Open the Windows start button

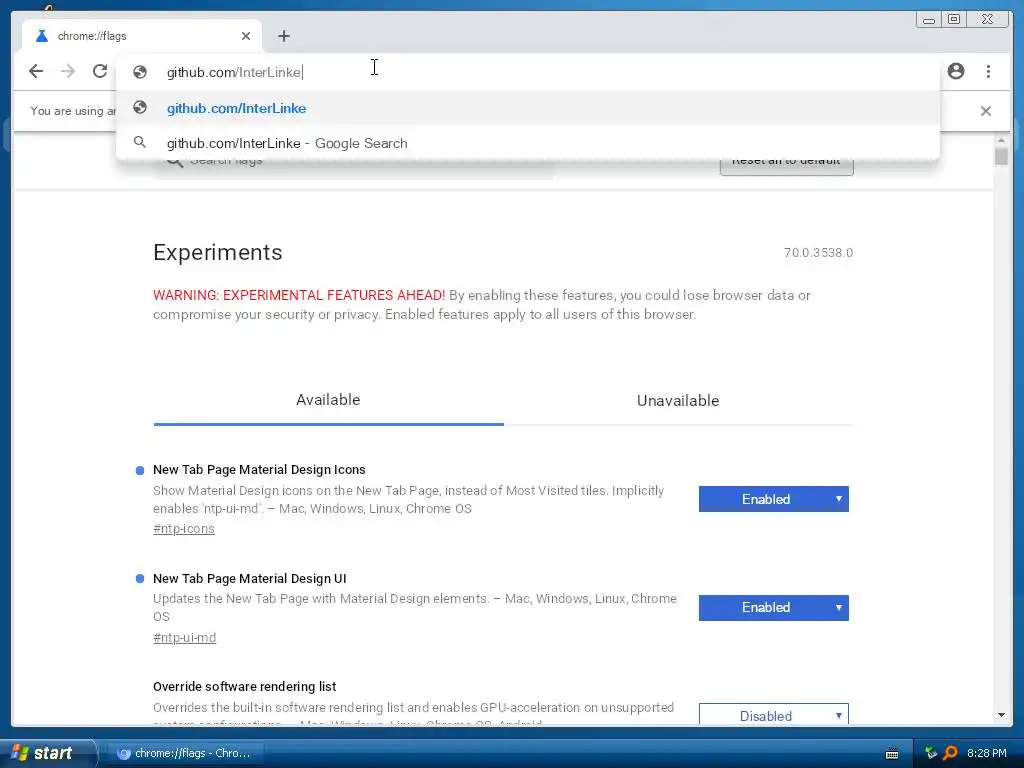46,753
